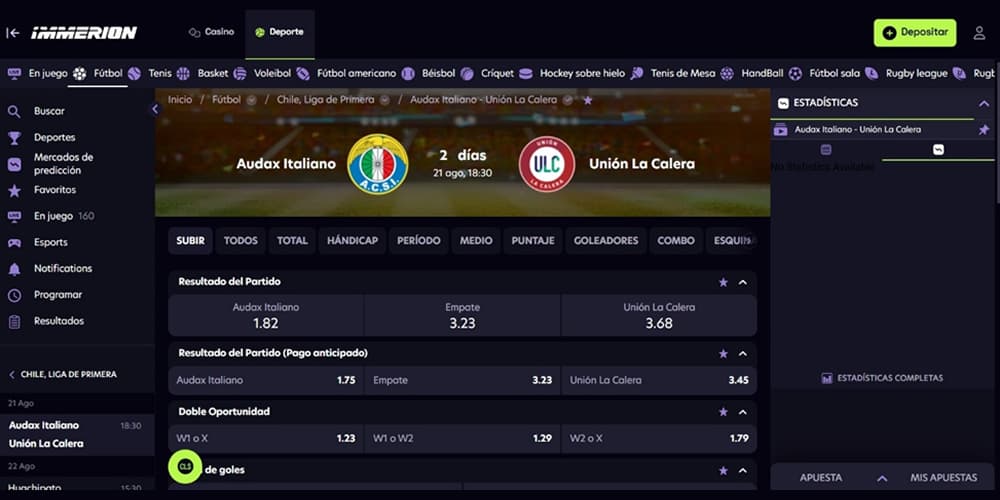Click the Depositar button

915,33
